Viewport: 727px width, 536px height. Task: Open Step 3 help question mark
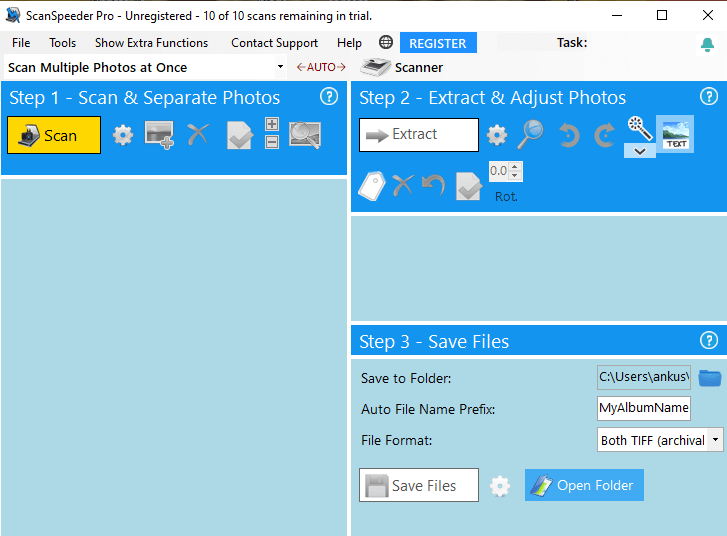click(708, 340)
